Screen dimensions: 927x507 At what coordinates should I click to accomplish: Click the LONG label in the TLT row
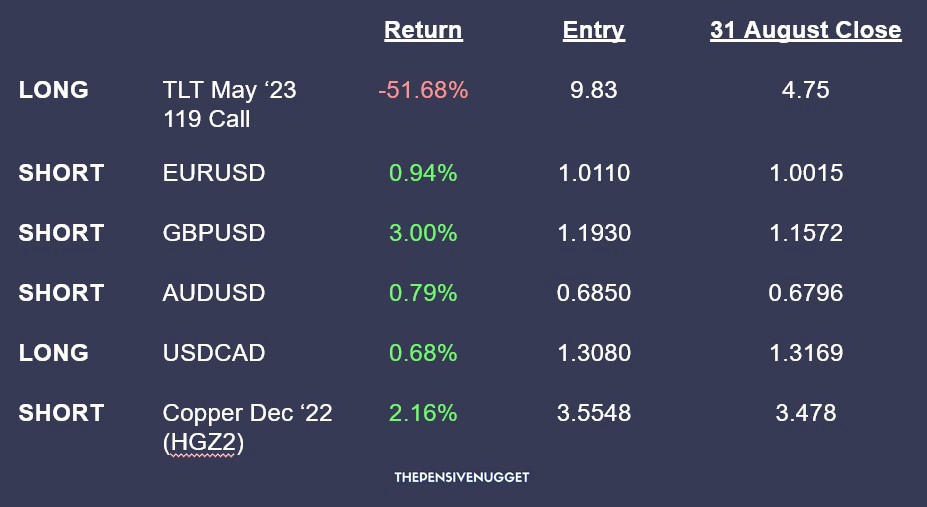pyautogui.click(x=53, y=90)
